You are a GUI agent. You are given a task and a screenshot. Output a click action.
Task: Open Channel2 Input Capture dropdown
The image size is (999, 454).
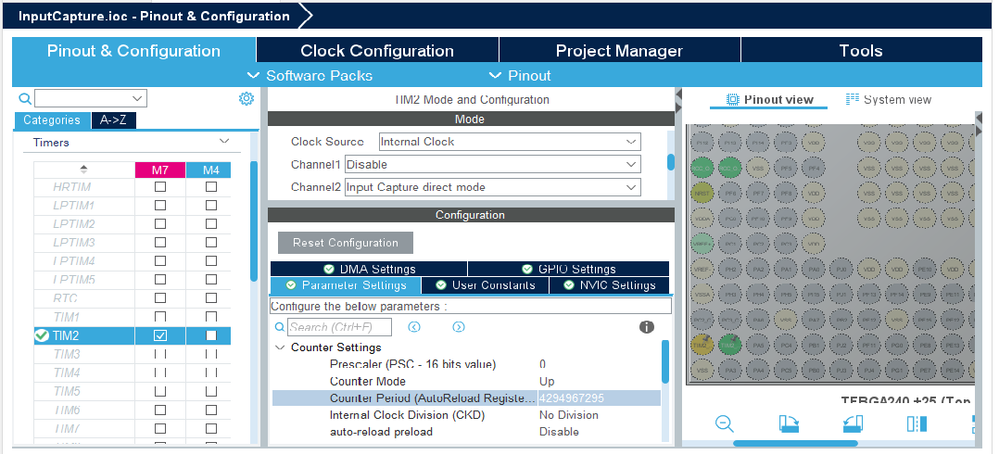492,187
